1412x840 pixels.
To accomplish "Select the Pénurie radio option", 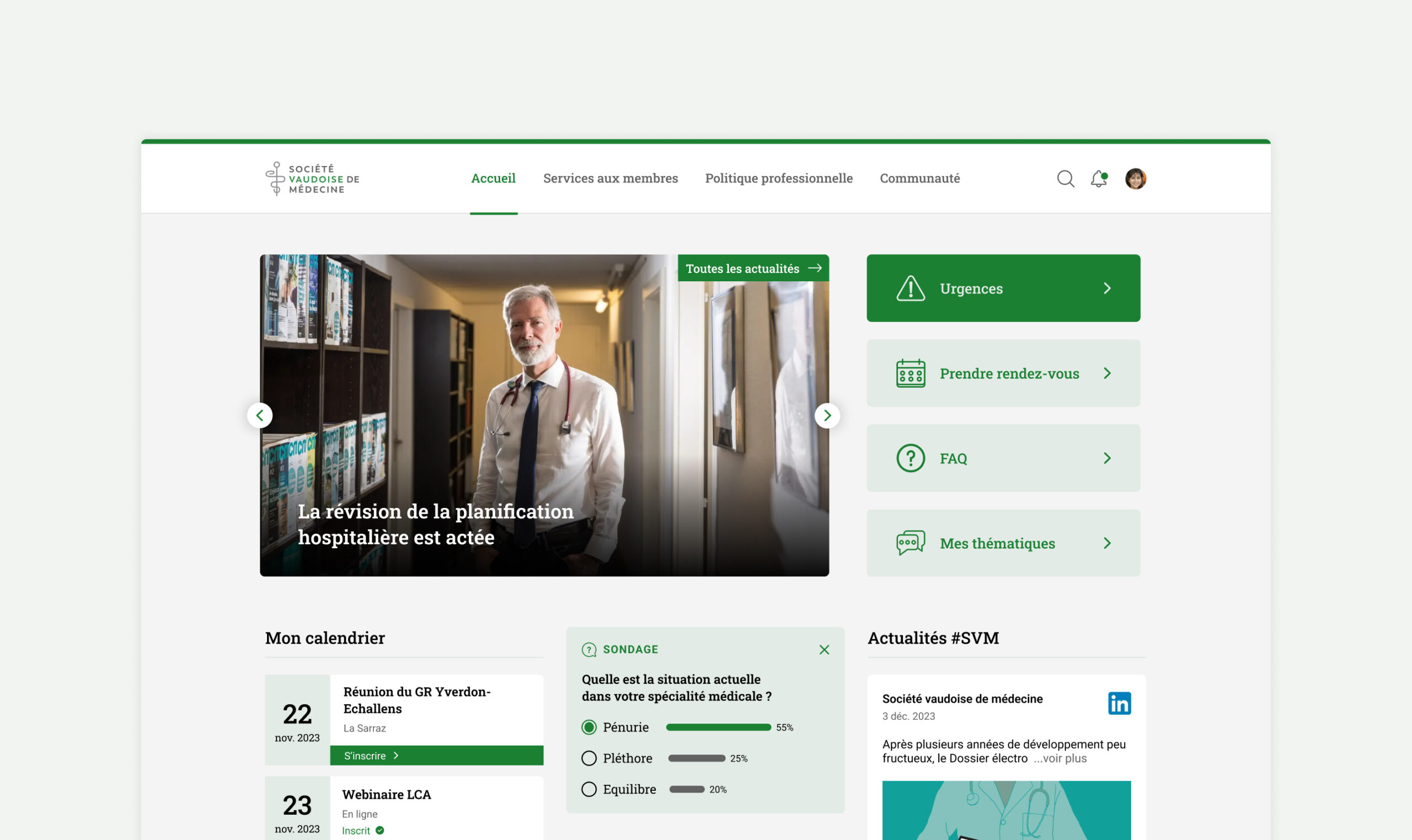I will (589, 727).
